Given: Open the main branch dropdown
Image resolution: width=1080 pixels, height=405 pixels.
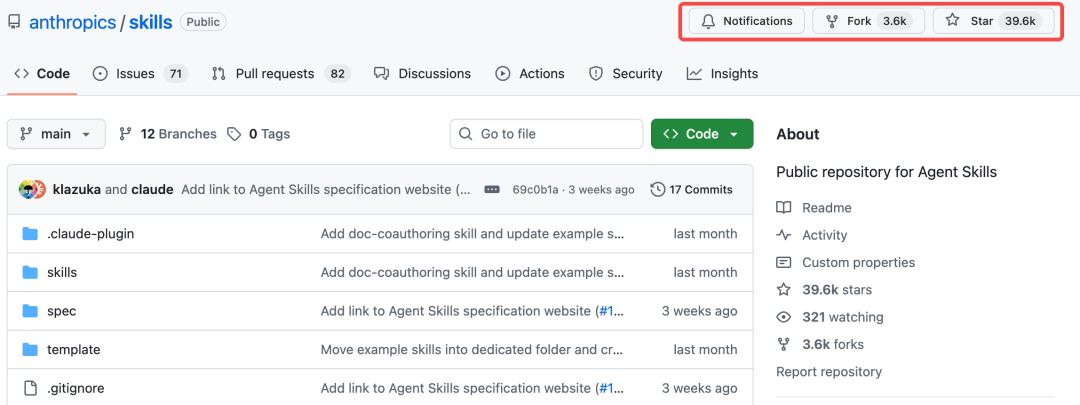Looking at the screenshot, I should pyautogui.click(x=56, y=134).
